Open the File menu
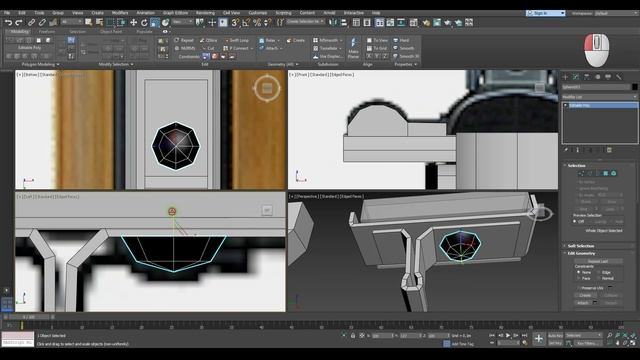The width and height of the screenshot is (640, 360). point(7,13)
